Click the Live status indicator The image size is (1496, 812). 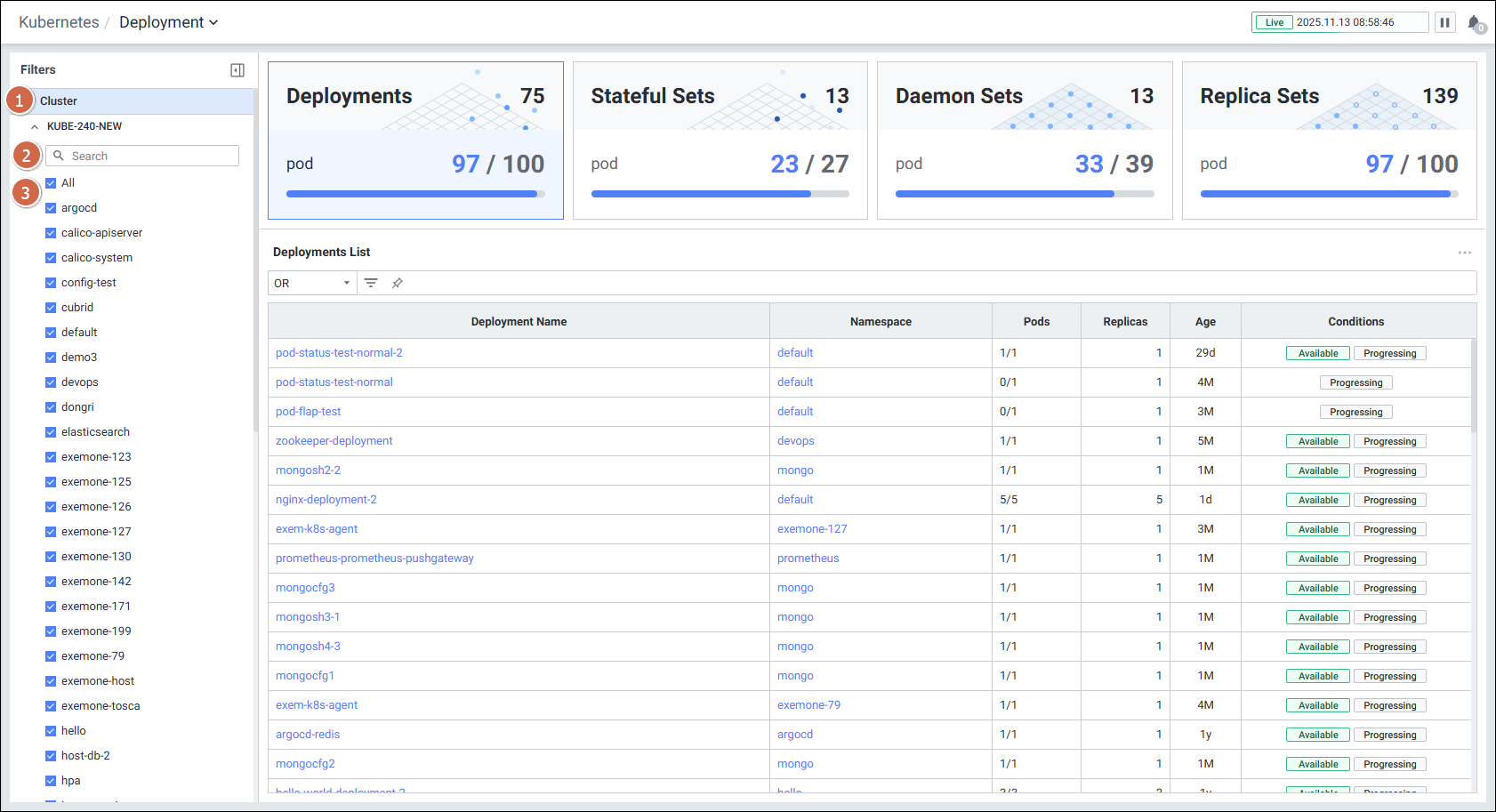click(1274, 22)
